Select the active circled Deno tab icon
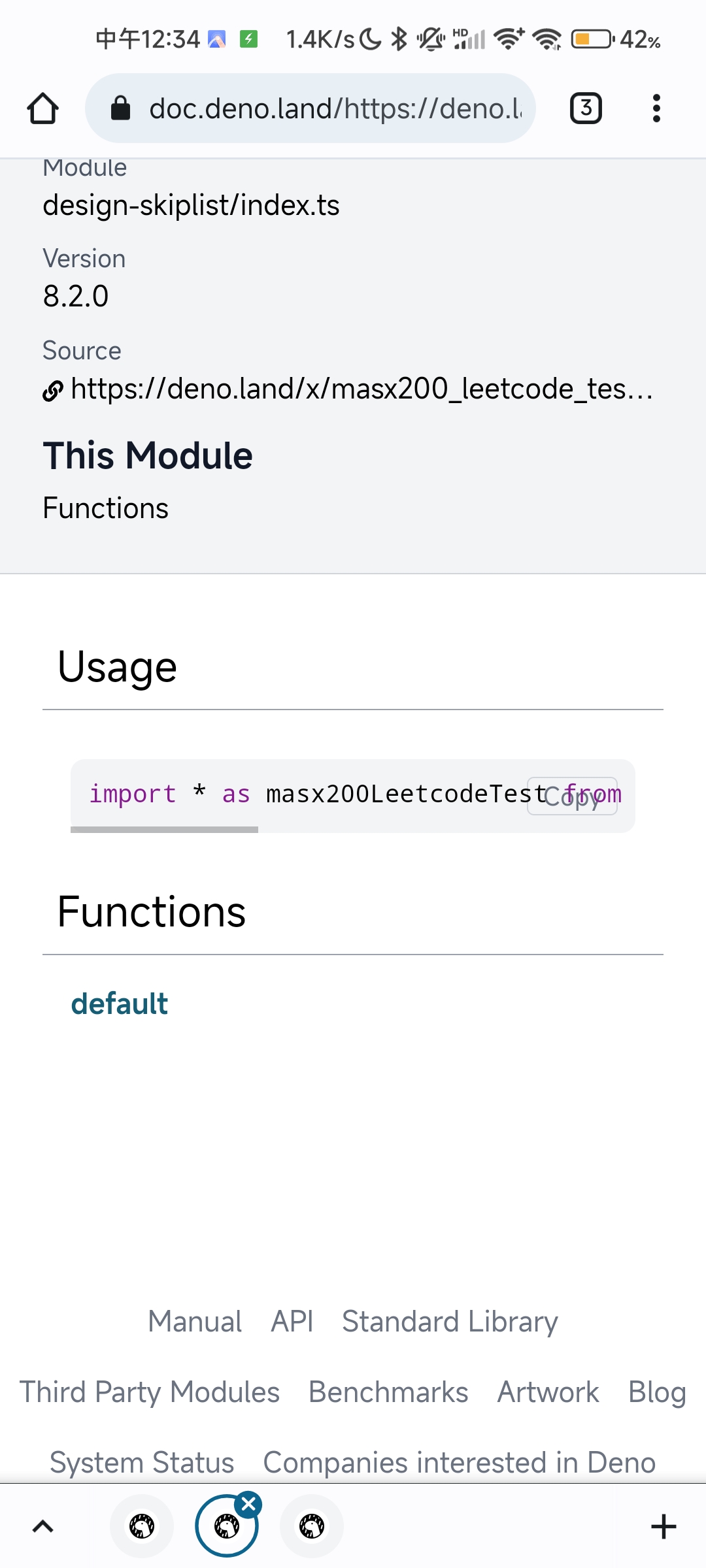 coord(226,1526)
